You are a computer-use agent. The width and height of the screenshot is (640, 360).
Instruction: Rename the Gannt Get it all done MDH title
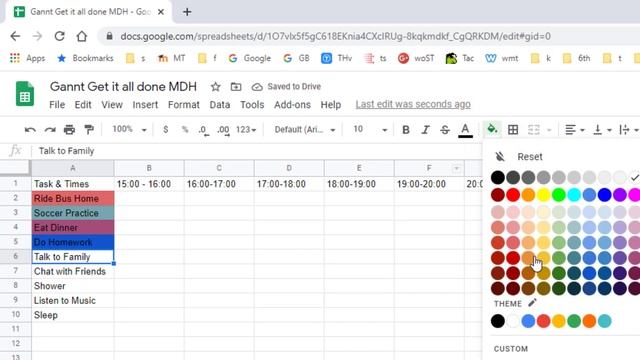click(123, 87)
